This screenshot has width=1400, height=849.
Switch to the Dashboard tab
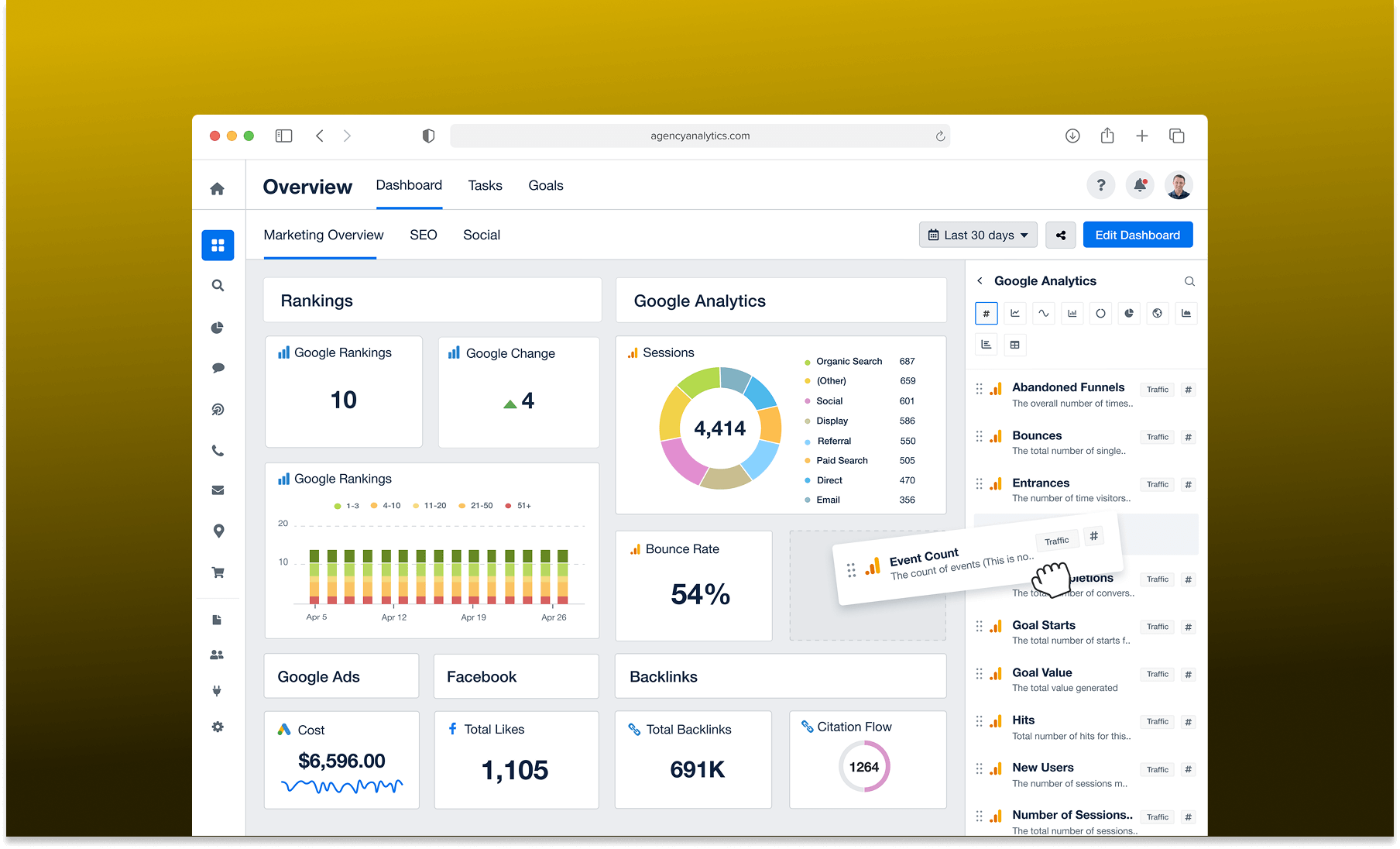[409, 185]
